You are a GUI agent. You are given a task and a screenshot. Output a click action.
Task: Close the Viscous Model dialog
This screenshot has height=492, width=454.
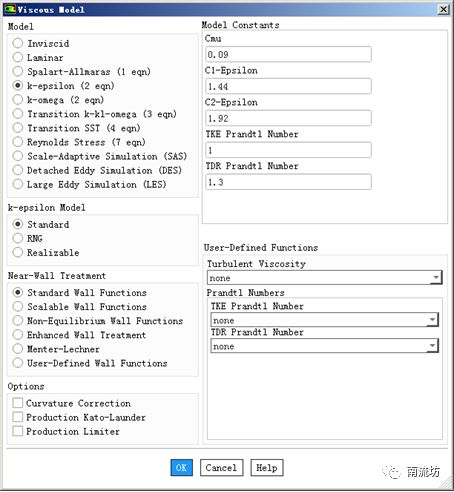click(443, 9)
